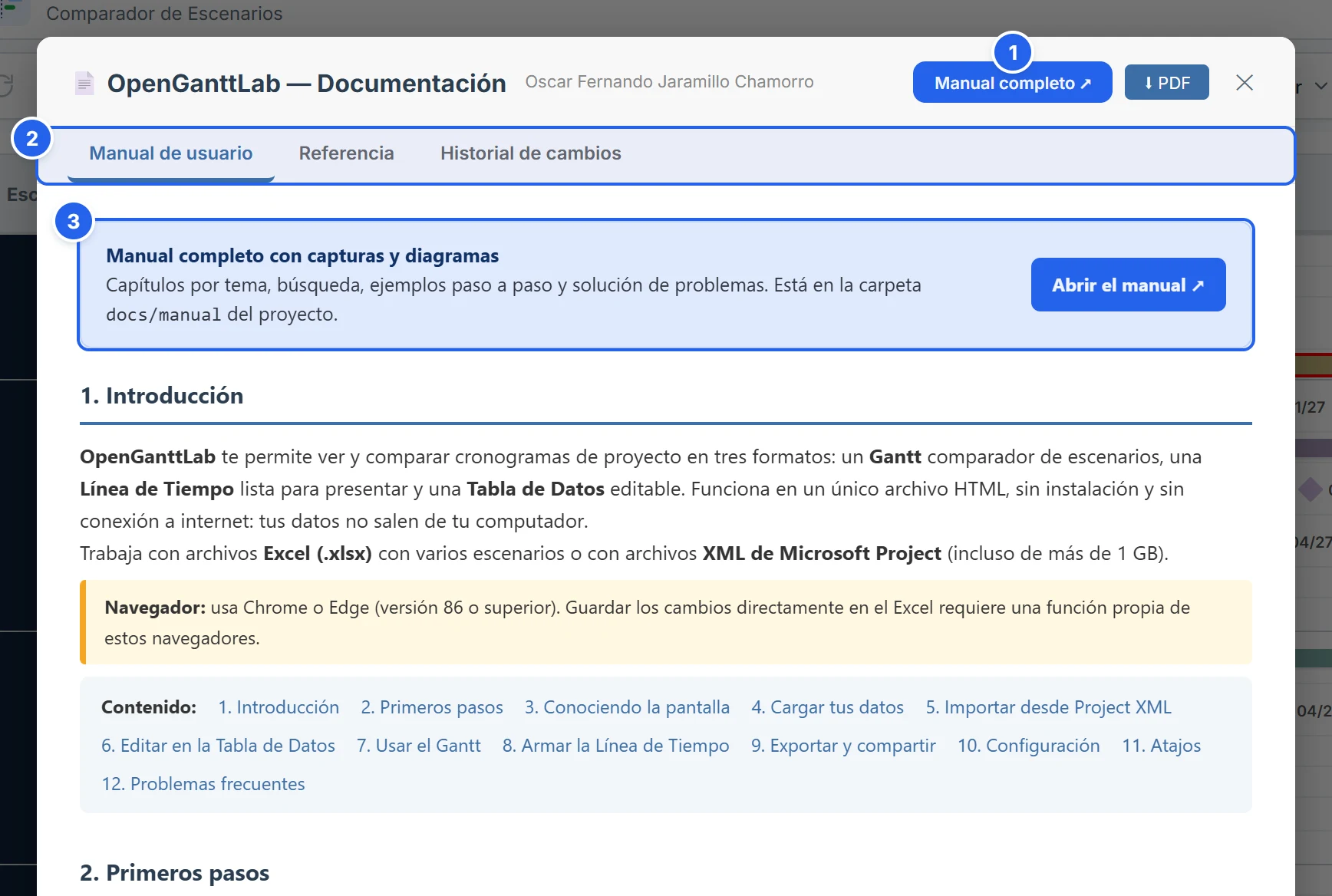
Task: Go to 7. Usar el Gantt section
Action: (419, 746)
